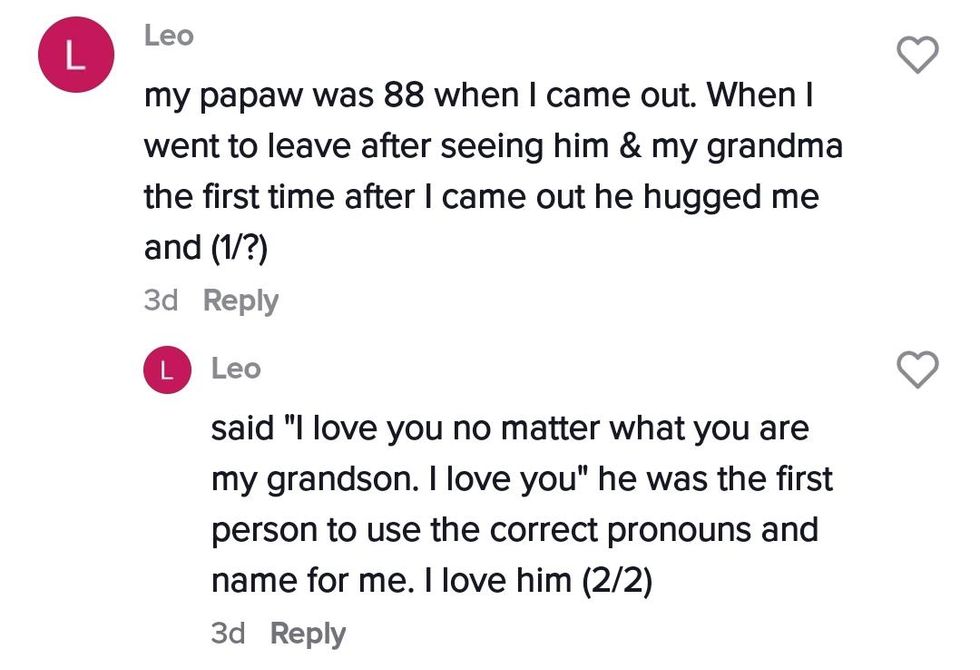Click the 3d timestamp under the nested reply

(x=228, y=634)
